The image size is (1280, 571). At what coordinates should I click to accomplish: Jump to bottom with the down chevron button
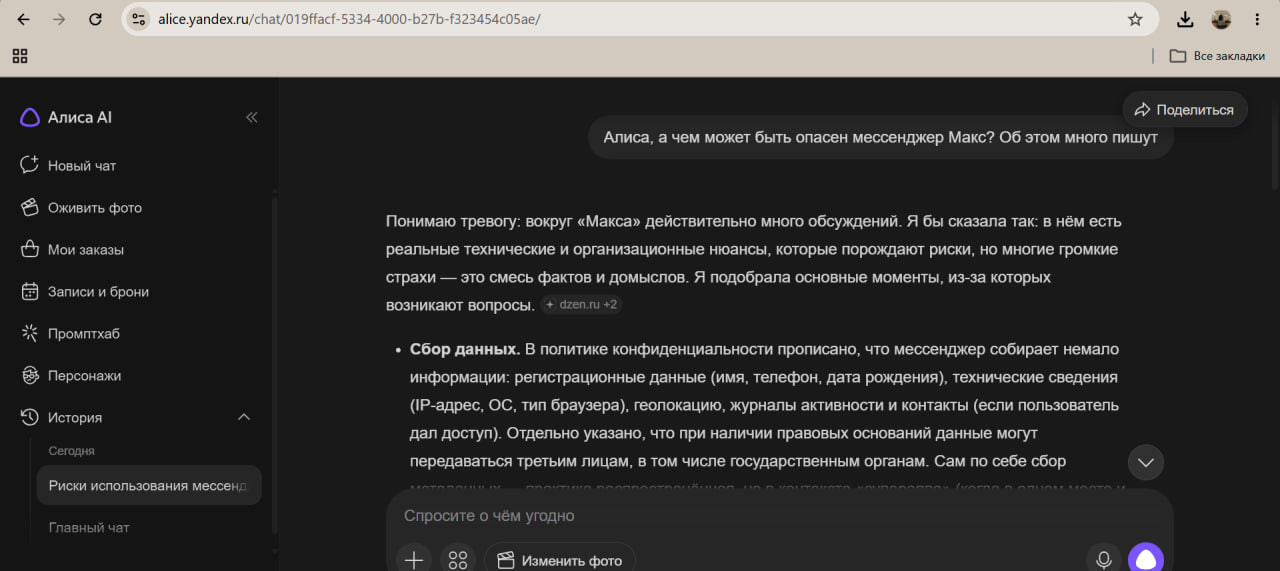click(1146, 462)
